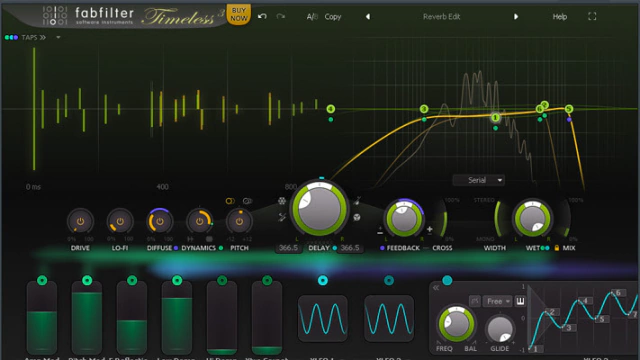Expand the TAPS panel
The width and height of the screenshot is (640, 360).
33,37
